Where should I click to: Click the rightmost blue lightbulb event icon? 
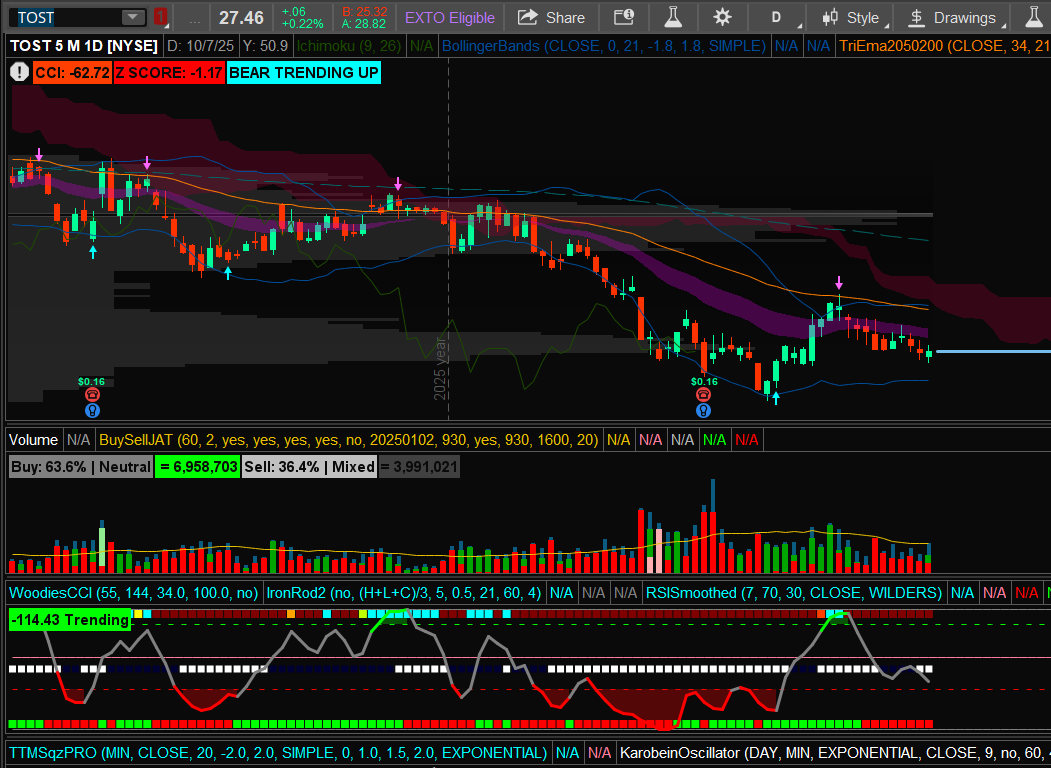point(704,410)
